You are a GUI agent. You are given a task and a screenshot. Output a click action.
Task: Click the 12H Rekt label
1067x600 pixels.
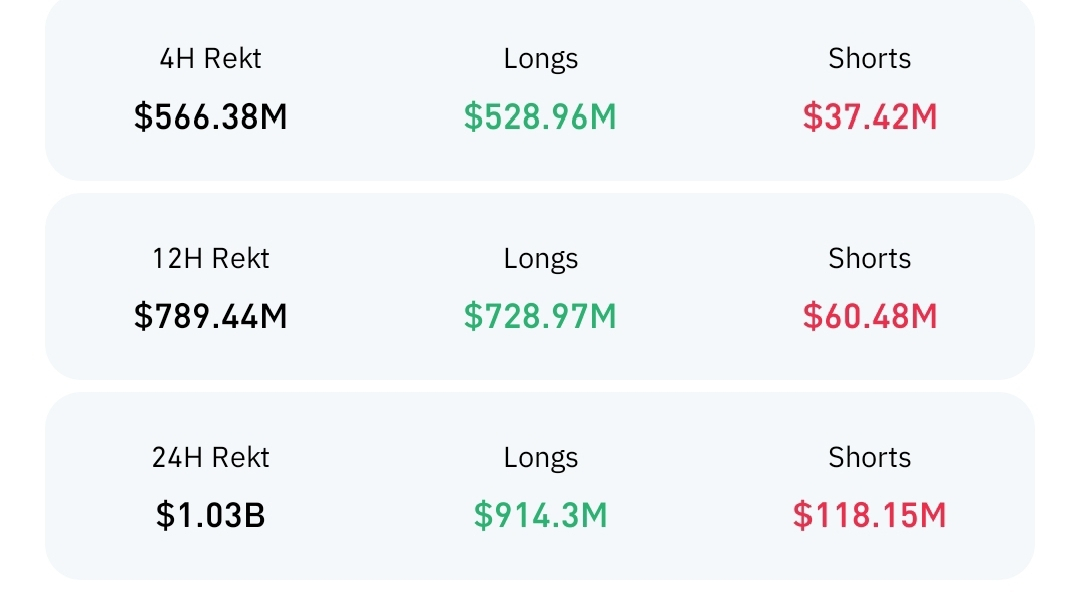coord(210,259)
